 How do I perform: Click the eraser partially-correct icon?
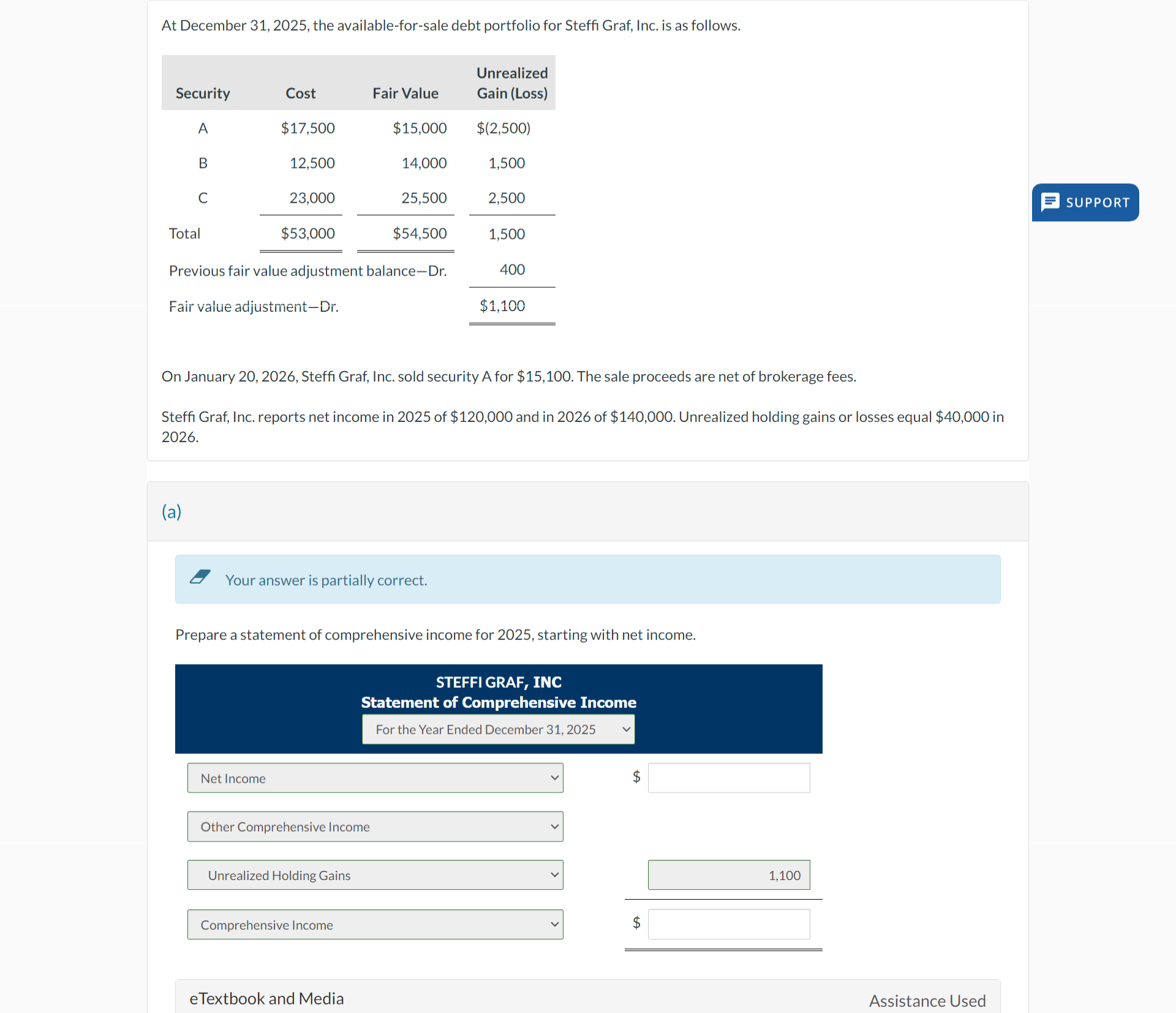pos(200,577)
